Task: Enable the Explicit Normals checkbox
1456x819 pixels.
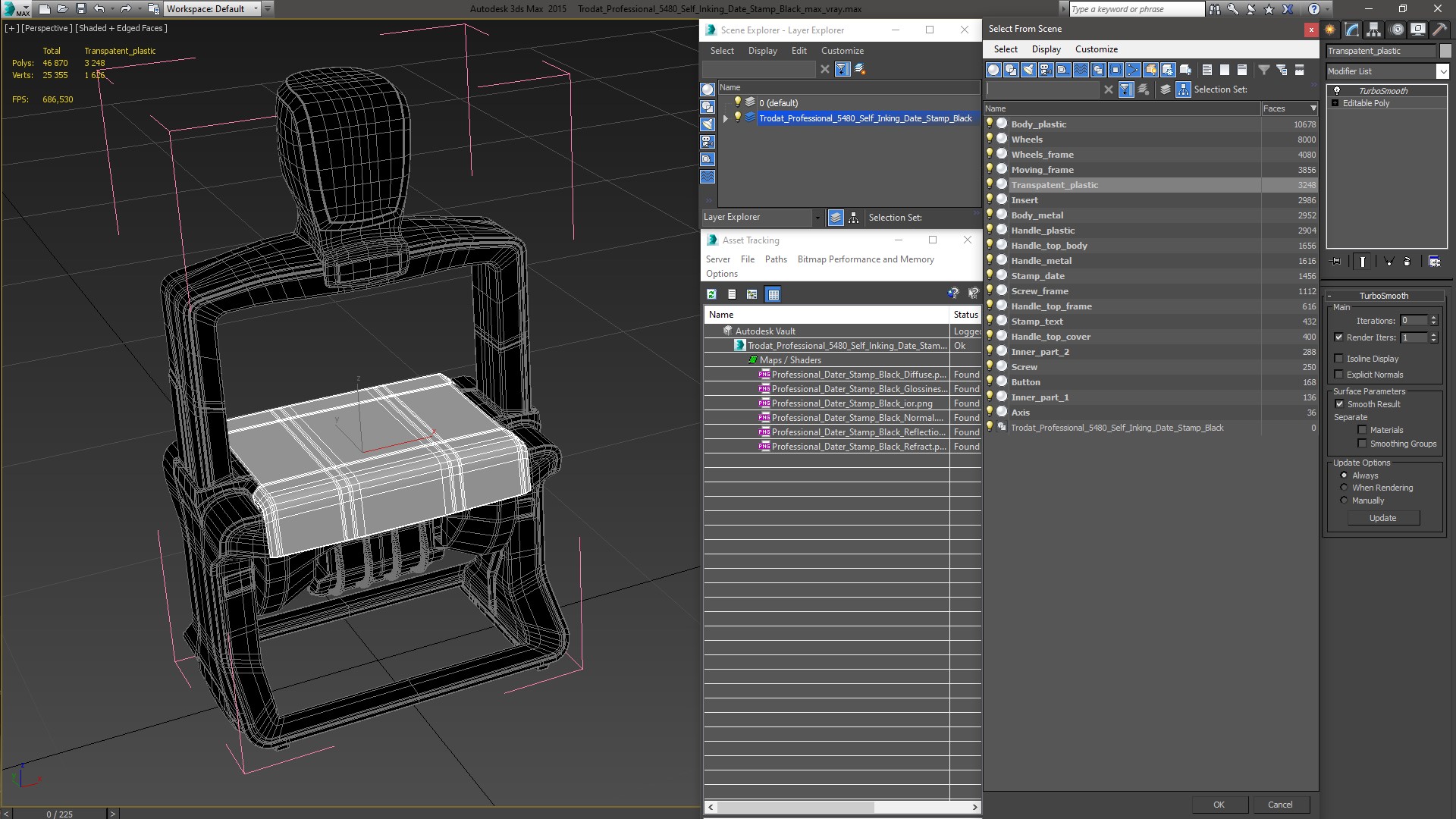Action: click(x=1339, y=375)
